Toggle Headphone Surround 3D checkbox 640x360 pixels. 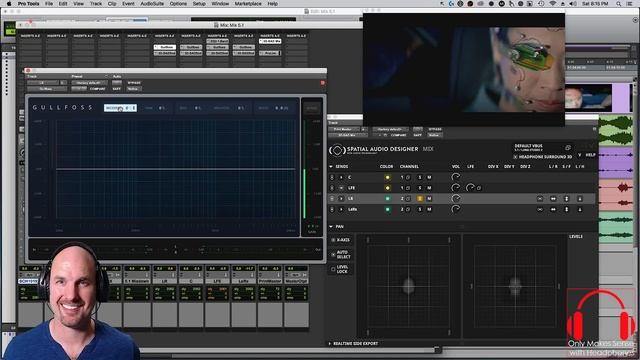[x=515, y=157]
